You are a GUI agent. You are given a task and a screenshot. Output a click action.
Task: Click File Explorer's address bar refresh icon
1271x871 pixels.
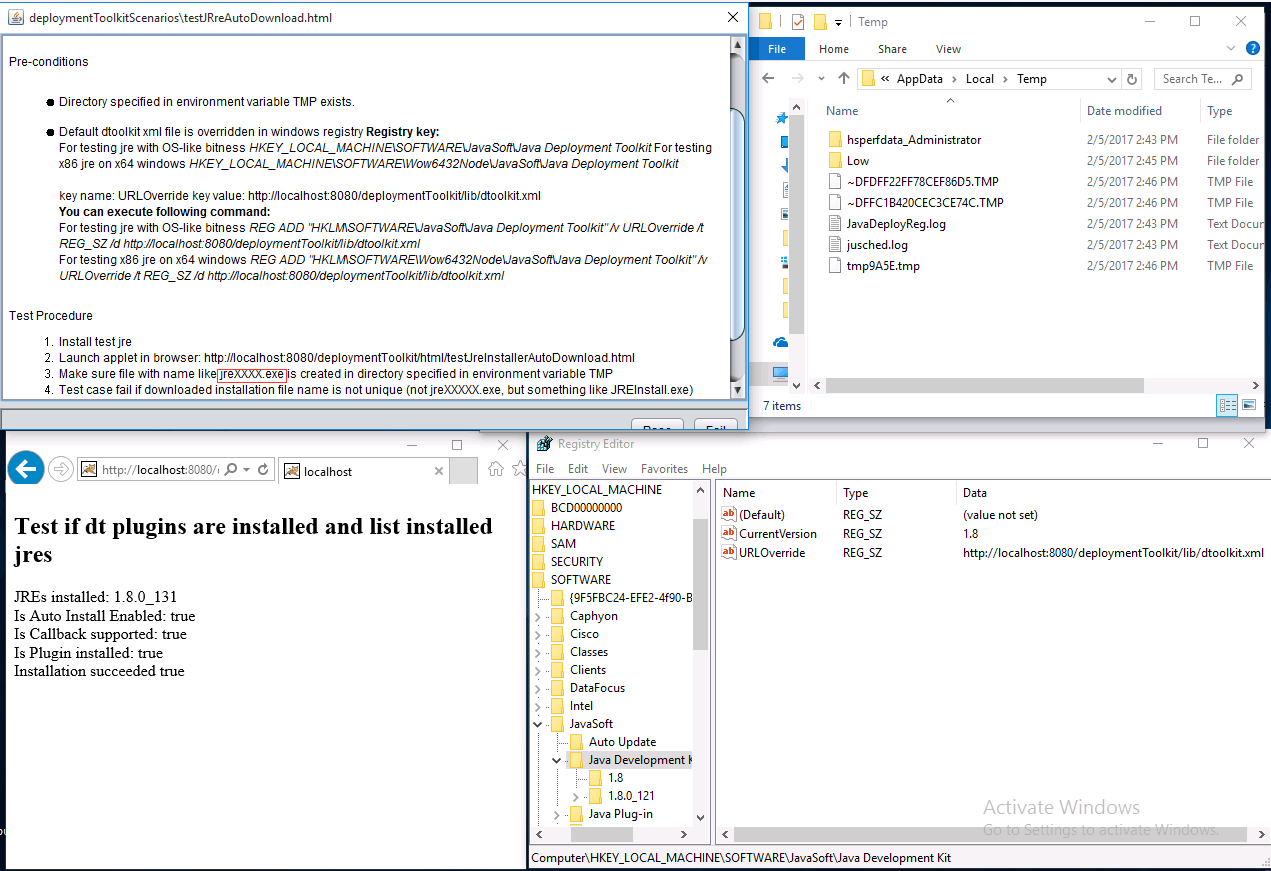click(1132, 79)
